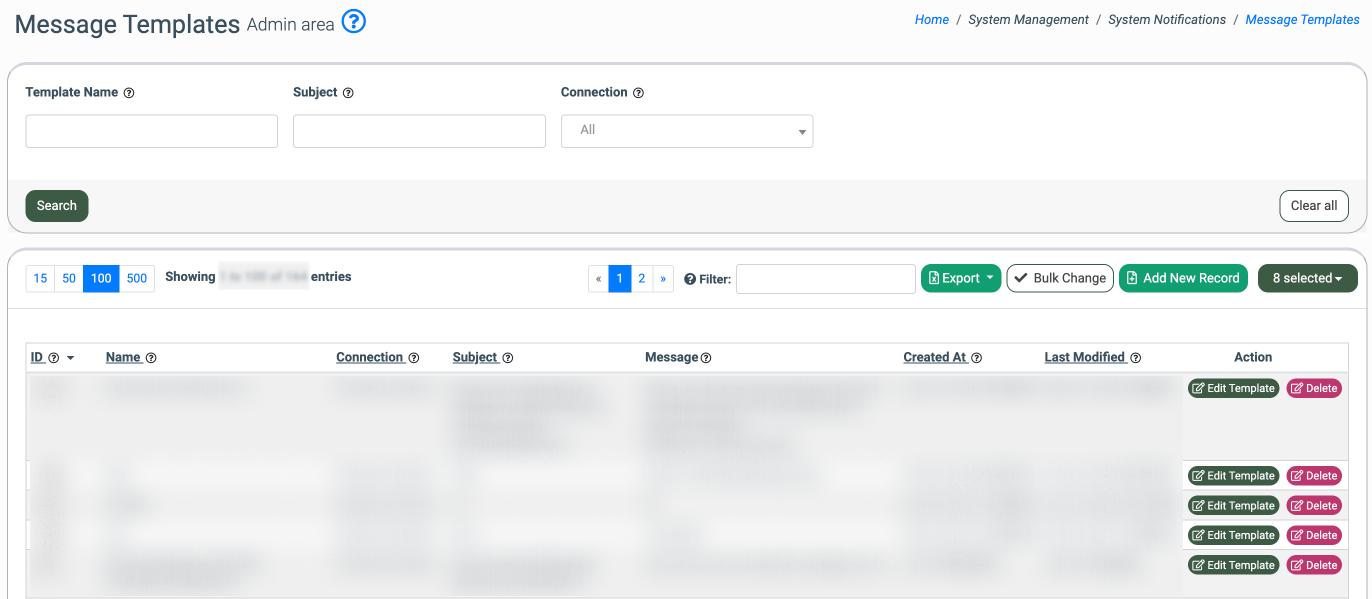
Task: Click the help icon in Created At column header
Action: (x=976, y=358)
